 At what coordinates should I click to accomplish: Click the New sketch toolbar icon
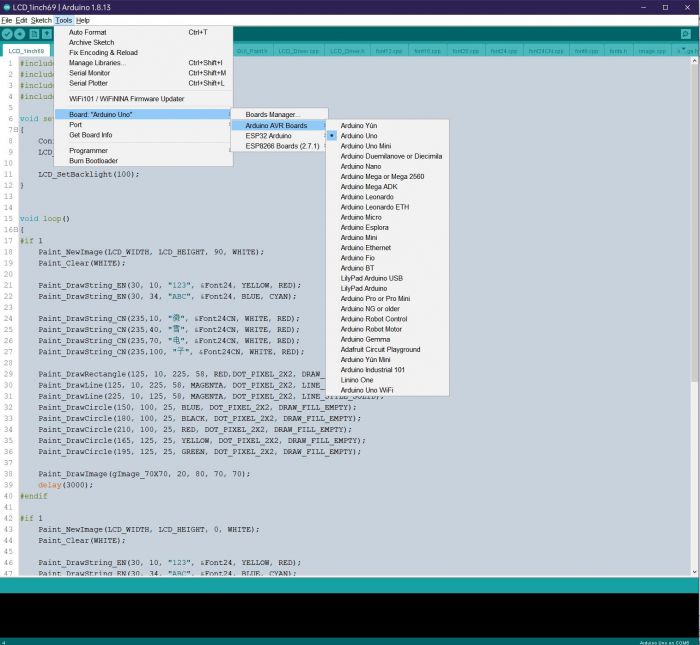point(34,34)
